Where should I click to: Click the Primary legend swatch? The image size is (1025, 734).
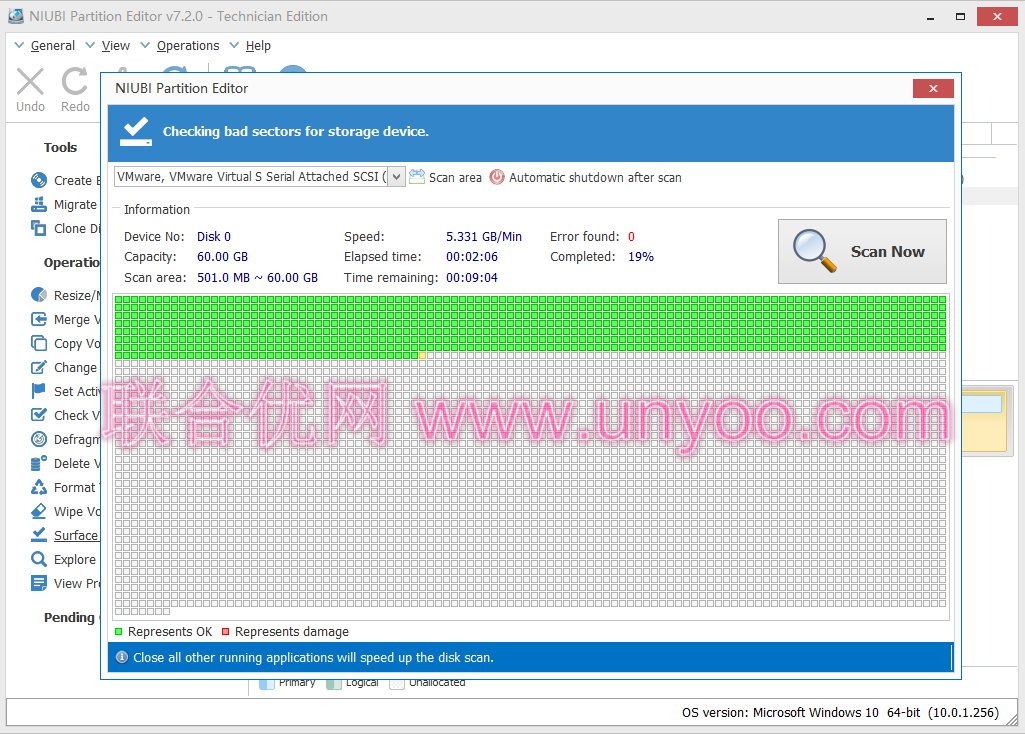coord(267,684)
